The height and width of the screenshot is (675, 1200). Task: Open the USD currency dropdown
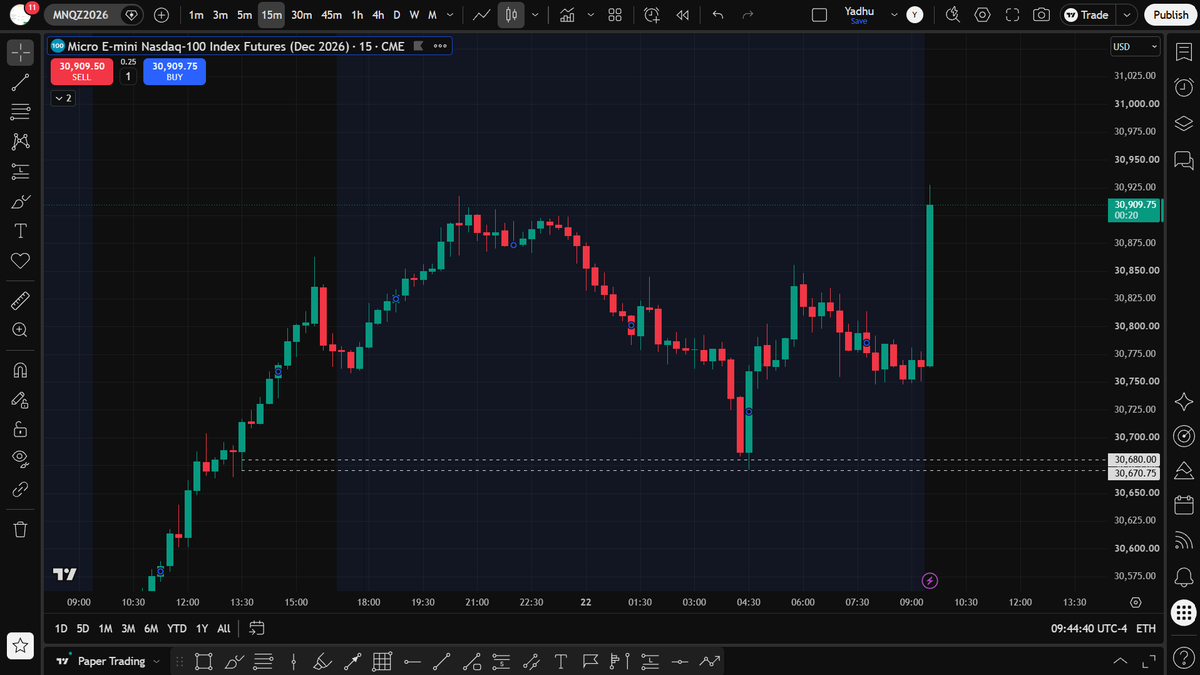pos(1136,47)
